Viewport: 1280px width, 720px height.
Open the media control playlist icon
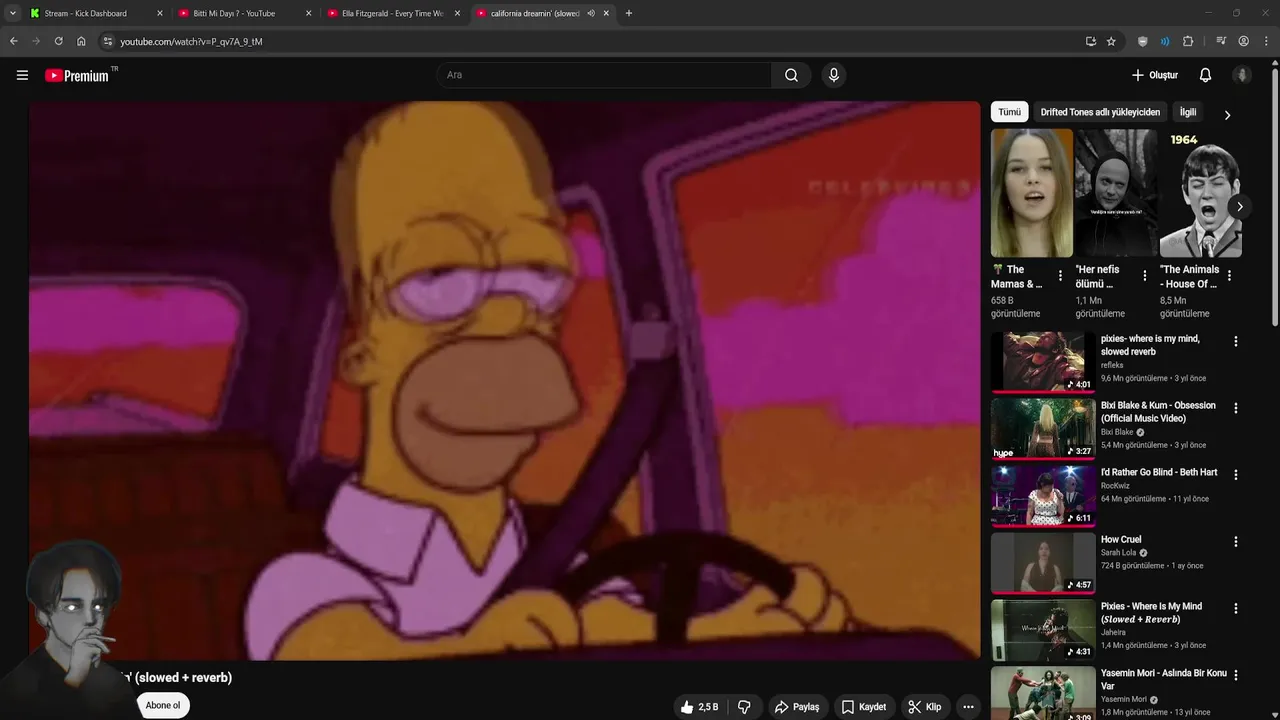coord(1221,41)
